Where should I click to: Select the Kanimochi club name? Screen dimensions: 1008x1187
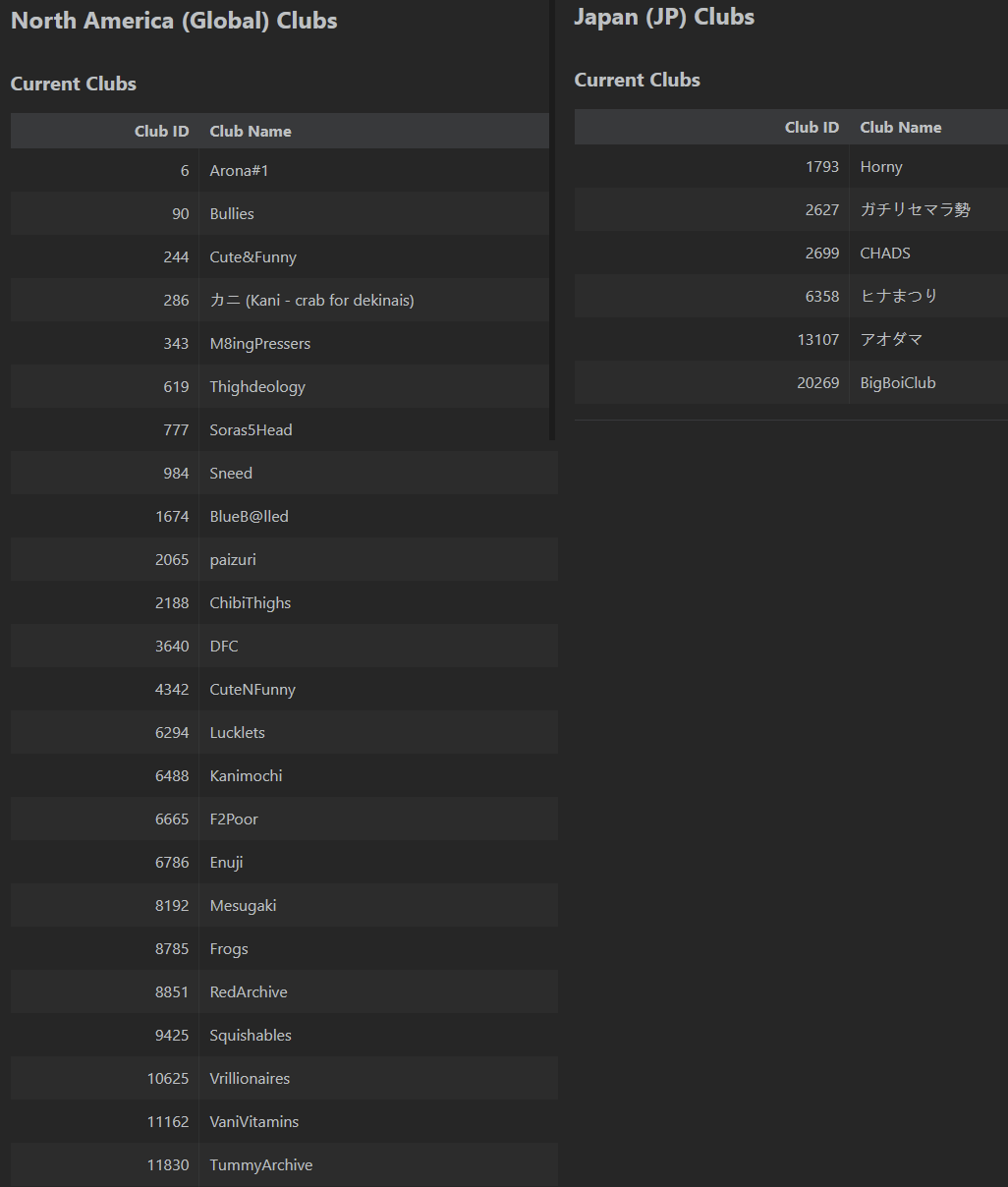point(246,775)
